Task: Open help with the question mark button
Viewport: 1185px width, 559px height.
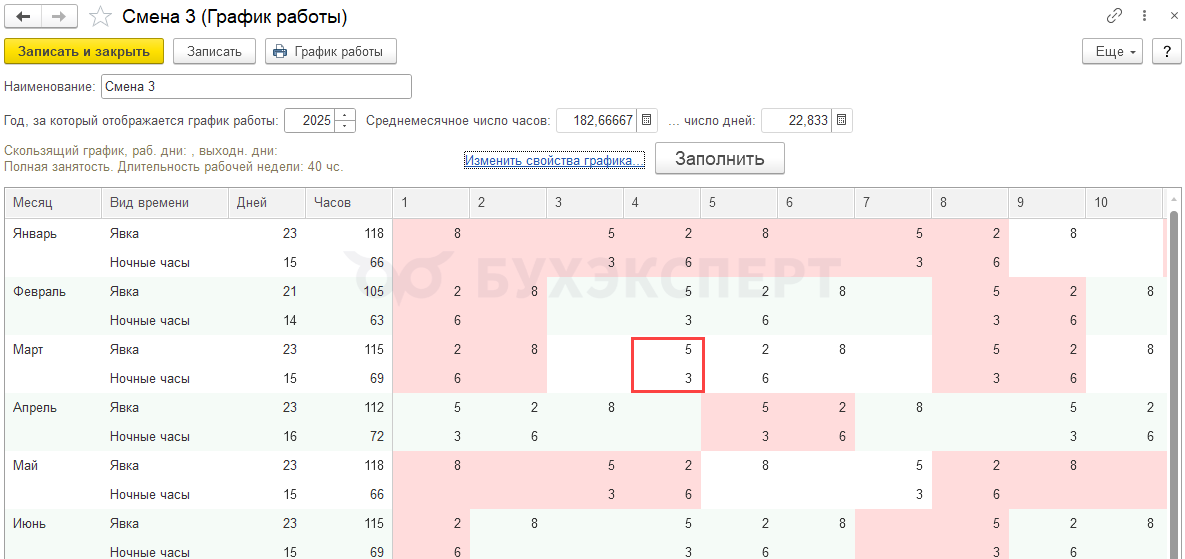Action: tap(1166, 51)
